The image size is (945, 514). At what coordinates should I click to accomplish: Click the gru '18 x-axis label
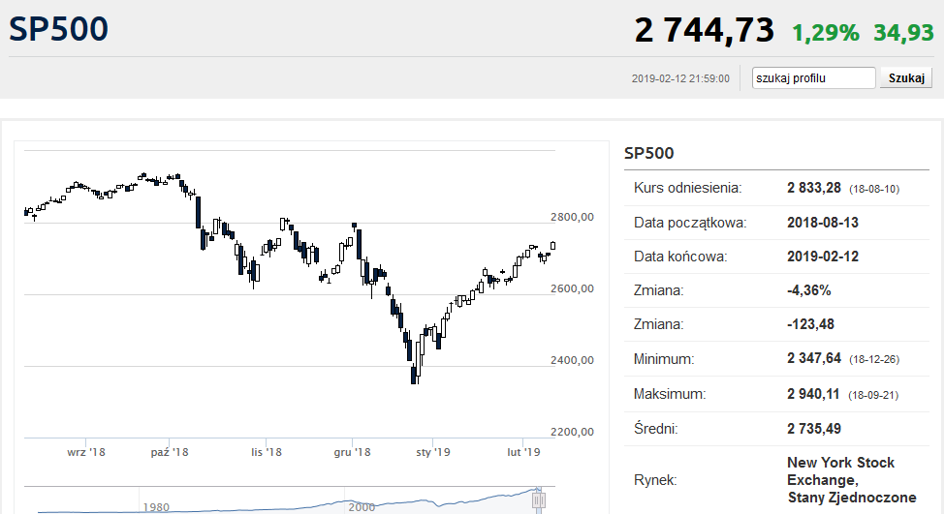[353, 452]
